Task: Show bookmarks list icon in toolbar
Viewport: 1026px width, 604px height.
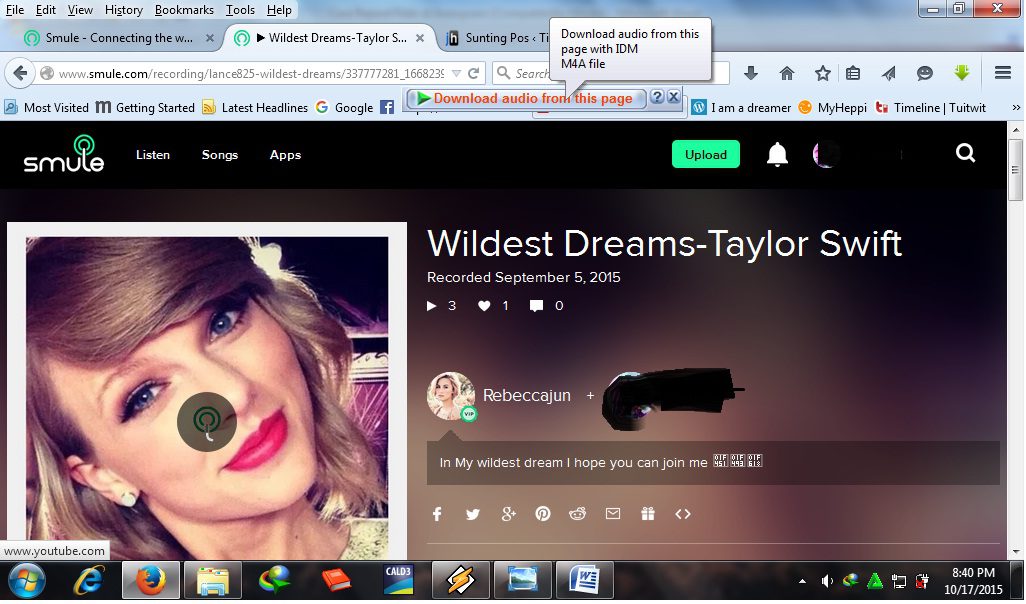Action: (853, 73)
